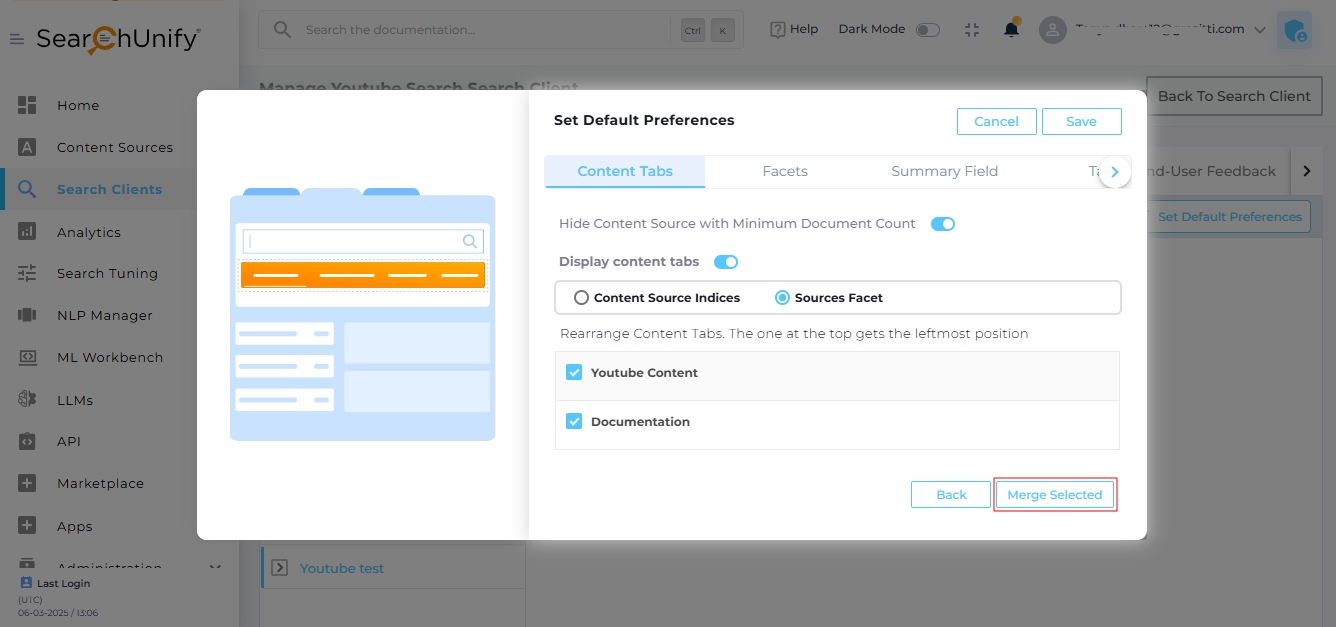Screen dimensions: 1336x627
Task: Click the hamburger menu icon
Action: coord(17,39)
